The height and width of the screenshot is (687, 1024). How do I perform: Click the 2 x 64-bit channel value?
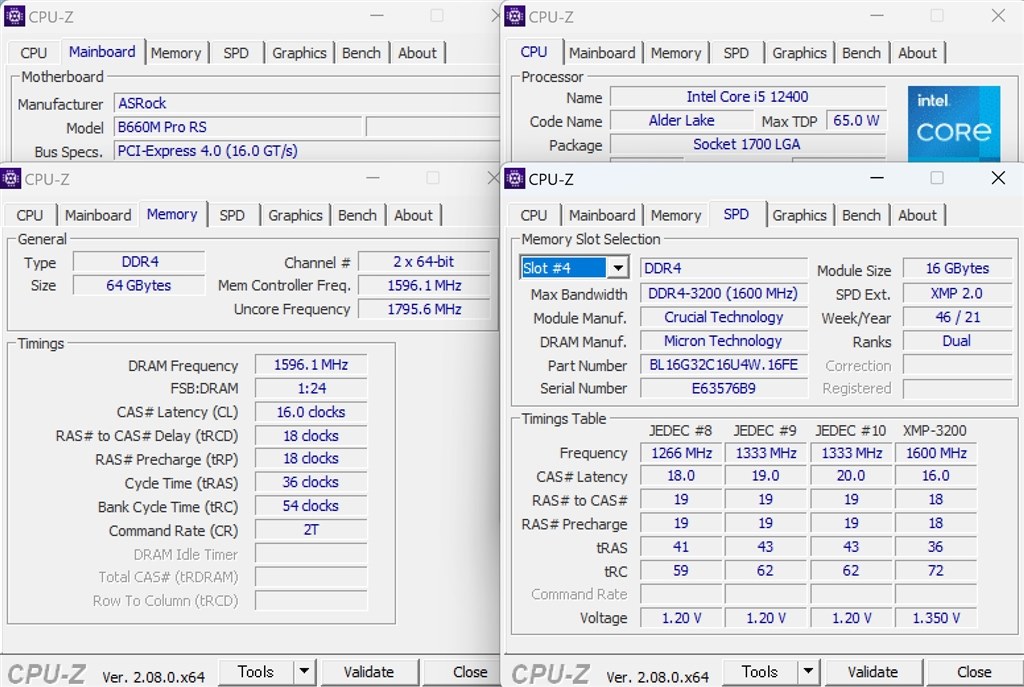coord(424,262)
